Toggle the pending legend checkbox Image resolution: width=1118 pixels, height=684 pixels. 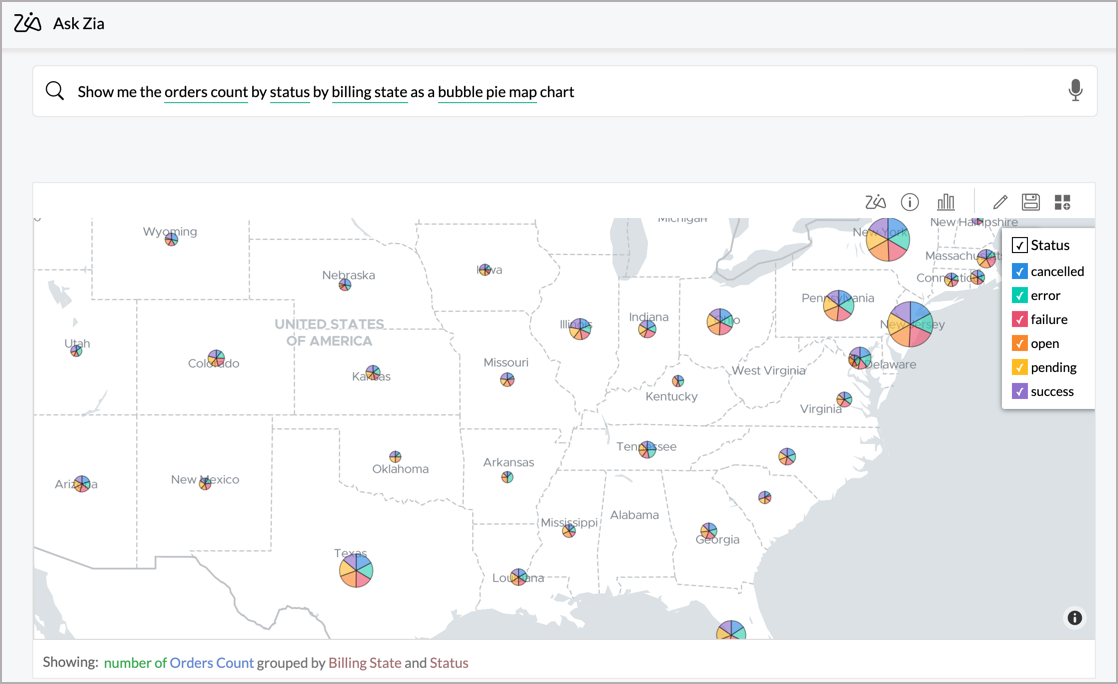point(1019,367)
